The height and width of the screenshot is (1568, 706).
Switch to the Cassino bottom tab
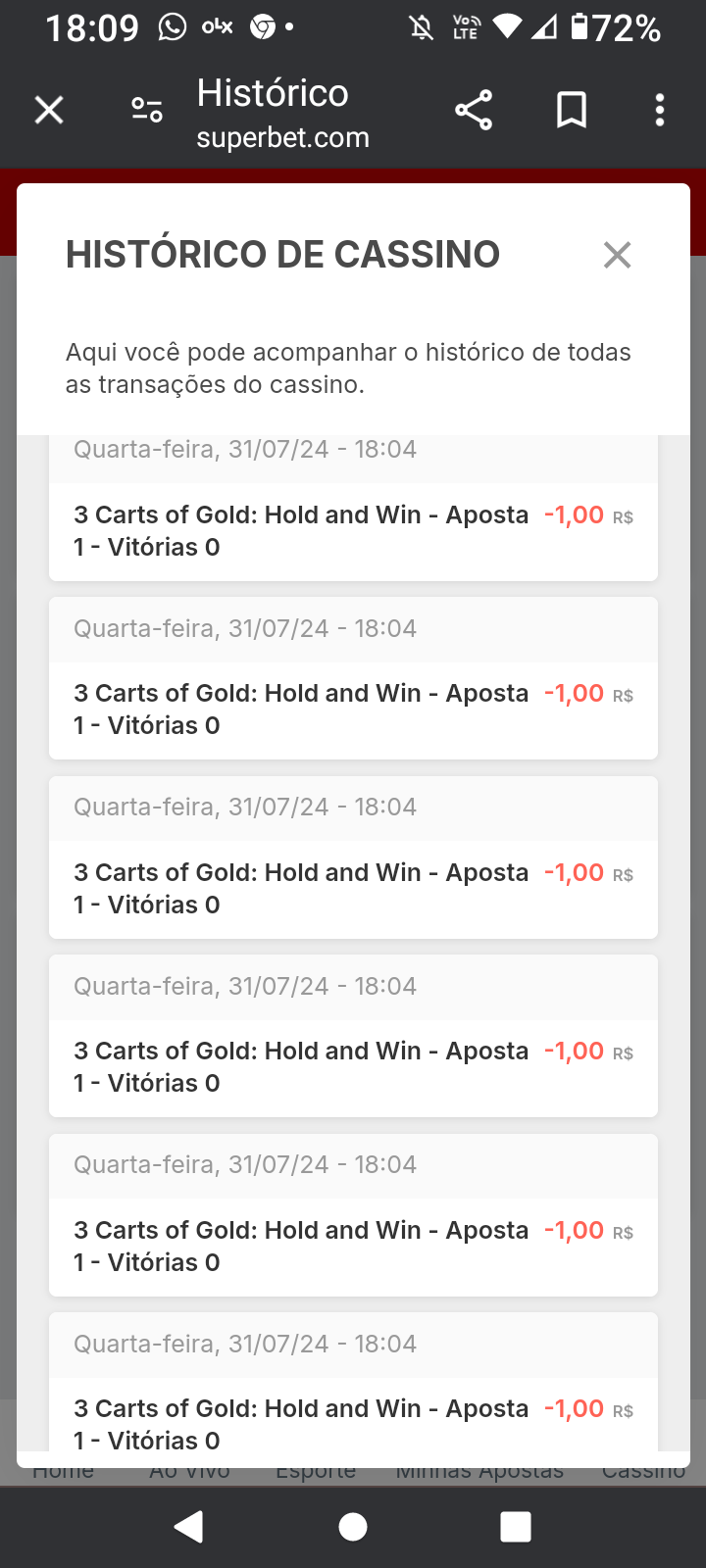pos(643,1472)
